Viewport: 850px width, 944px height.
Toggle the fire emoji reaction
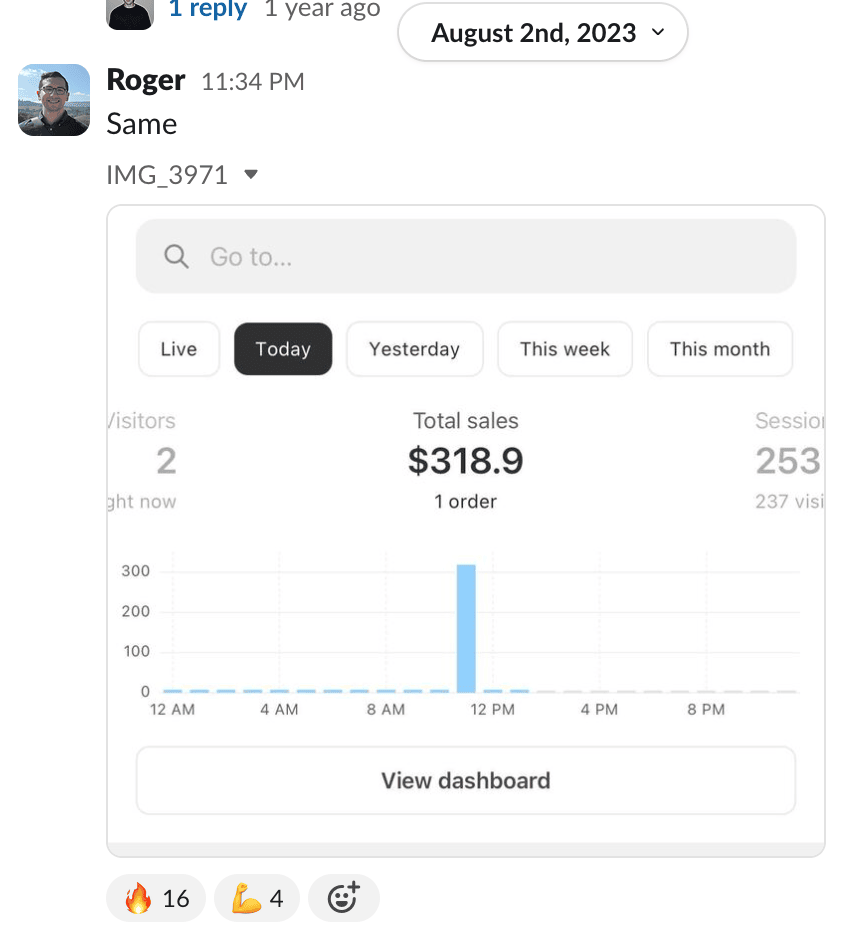pos(156,898)
